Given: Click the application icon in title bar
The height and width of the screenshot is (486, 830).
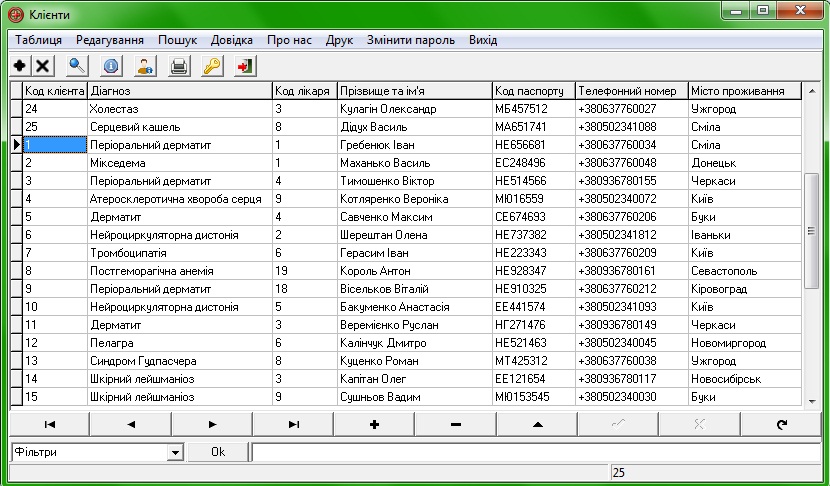Looking at the screenshot, I should [16, 15].
